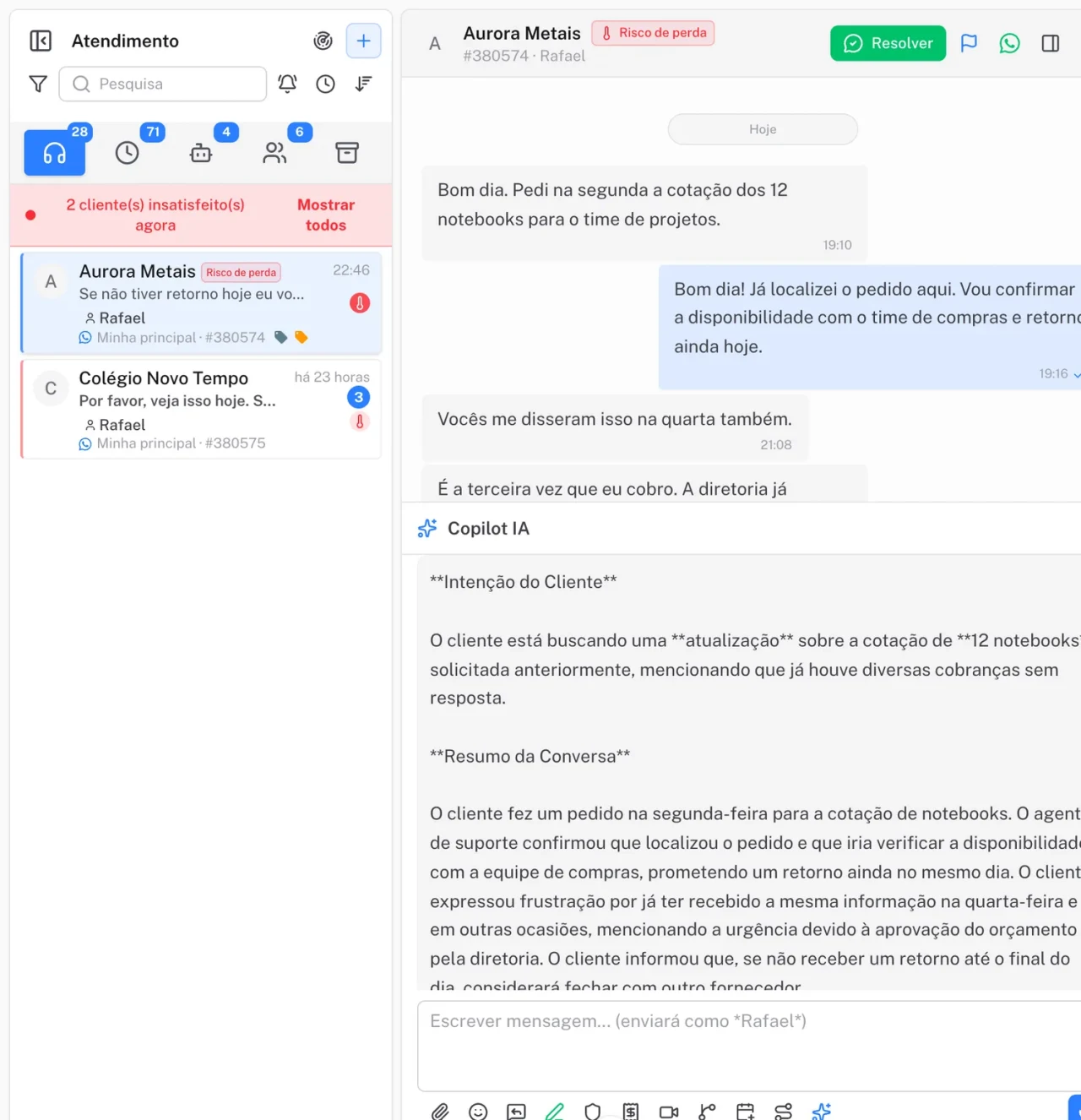Select the headset tab with 28 conversations

click(55, 152)
